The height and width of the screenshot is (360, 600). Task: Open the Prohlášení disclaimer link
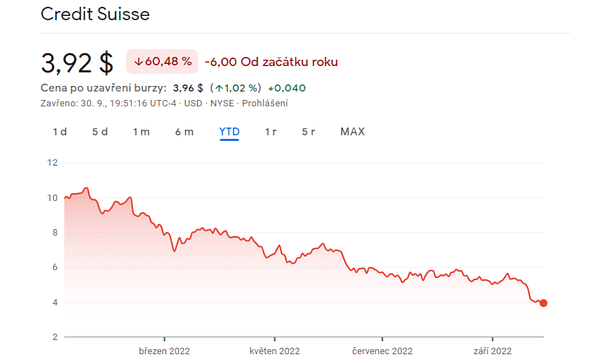(x=265, y=103)
